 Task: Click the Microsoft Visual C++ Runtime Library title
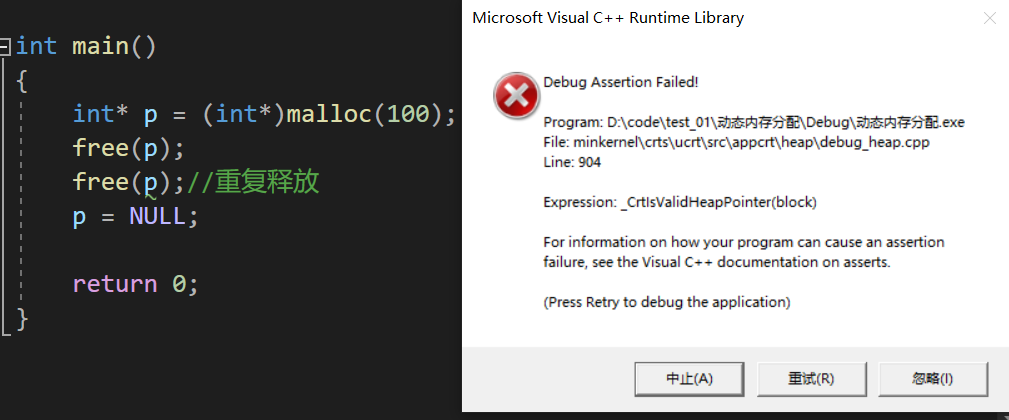(x=607, y=18)
